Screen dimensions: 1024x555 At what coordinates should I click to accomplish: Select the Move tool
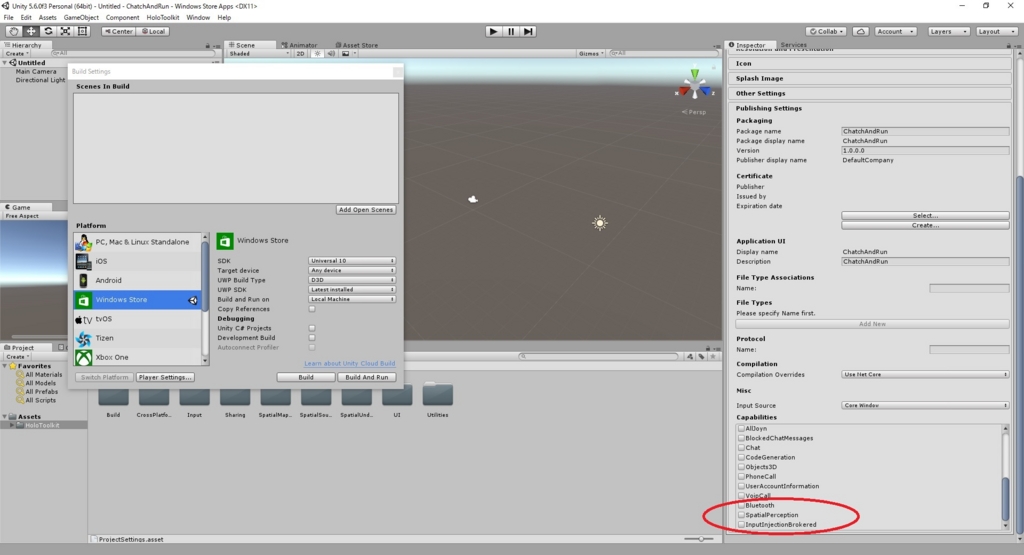(31, 31)
